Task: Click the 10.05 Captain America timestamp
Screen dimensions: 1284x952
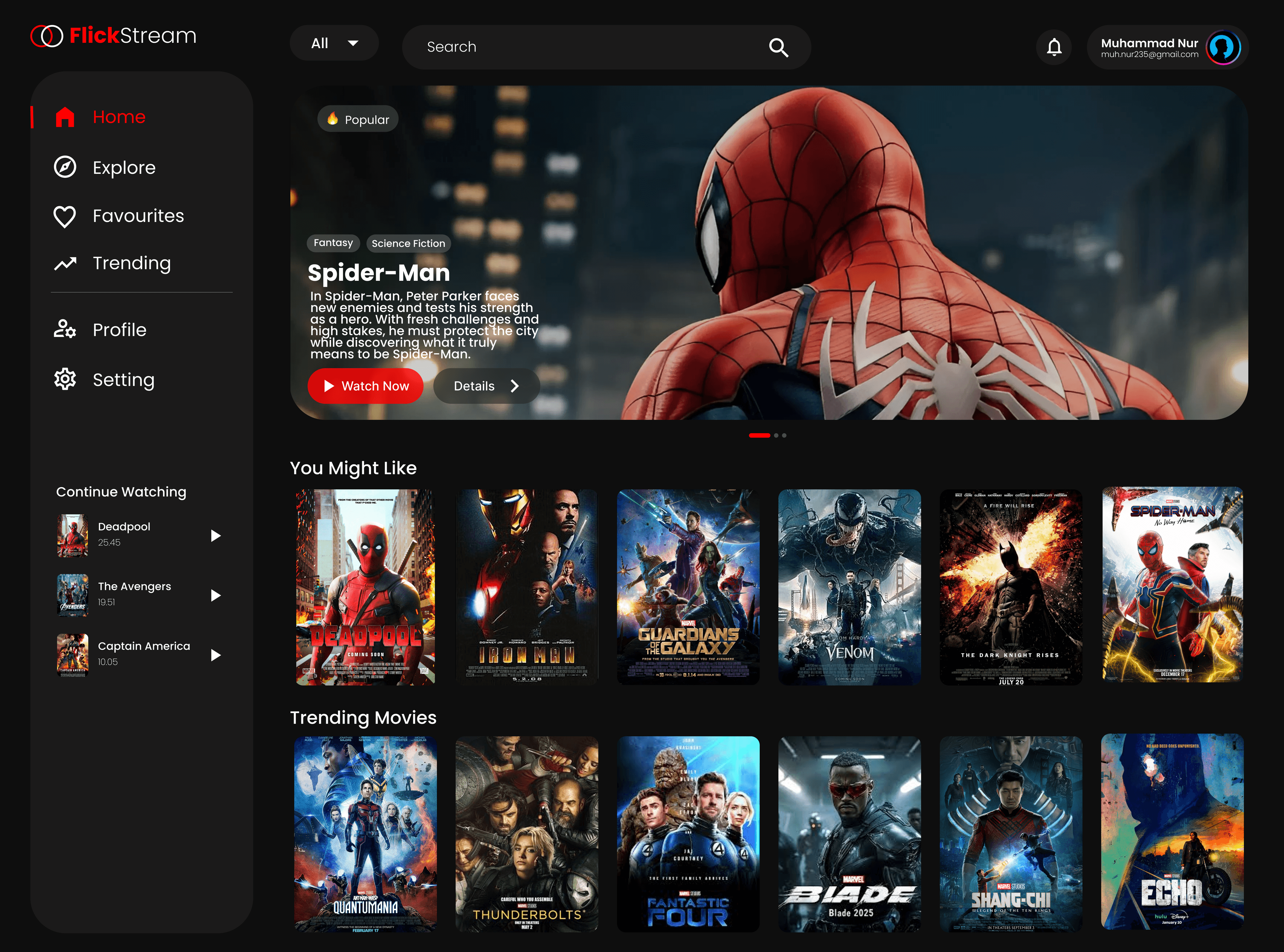Action: [108, 662]
